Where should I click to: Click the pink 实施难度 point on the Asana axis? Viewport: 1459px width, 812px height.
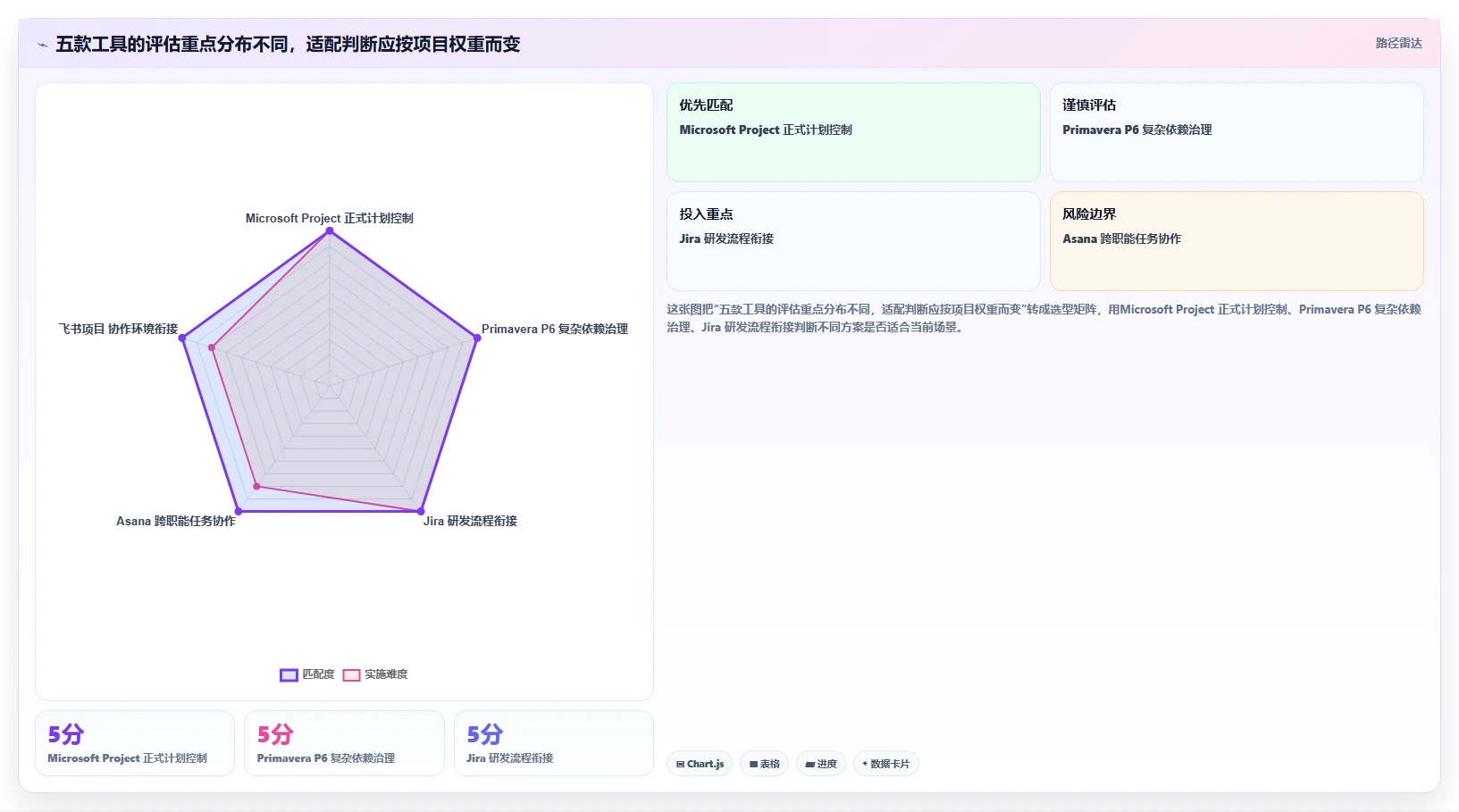pyautogui.click(x=256, y=486)
